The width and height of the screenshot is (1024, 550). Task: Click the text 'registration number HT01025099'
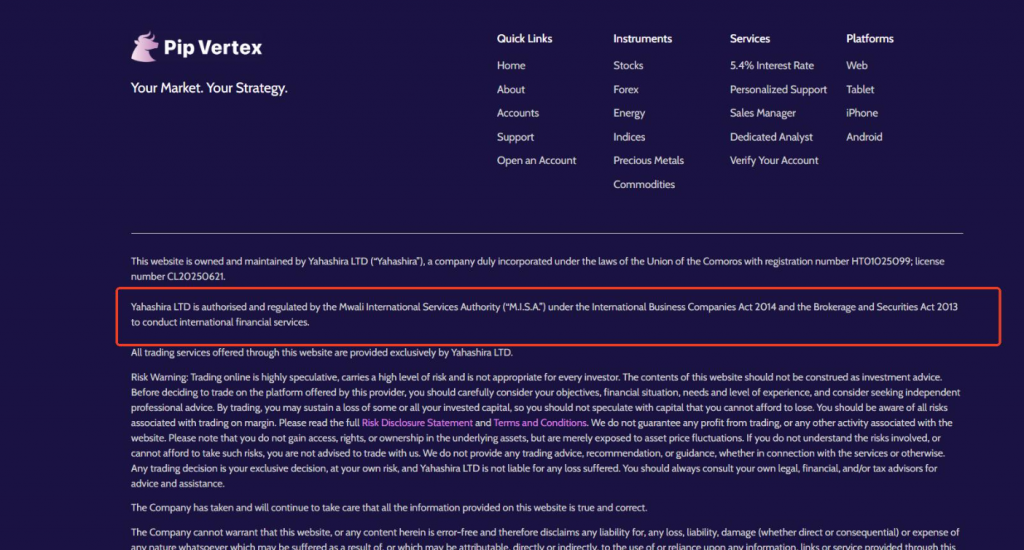click(838, 261)
